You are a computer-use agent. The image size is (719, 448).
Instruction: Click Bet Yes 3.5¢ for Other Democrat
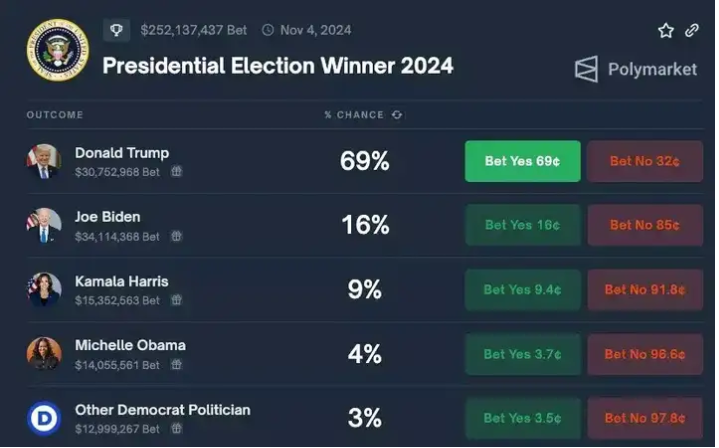tap(523, 418)
